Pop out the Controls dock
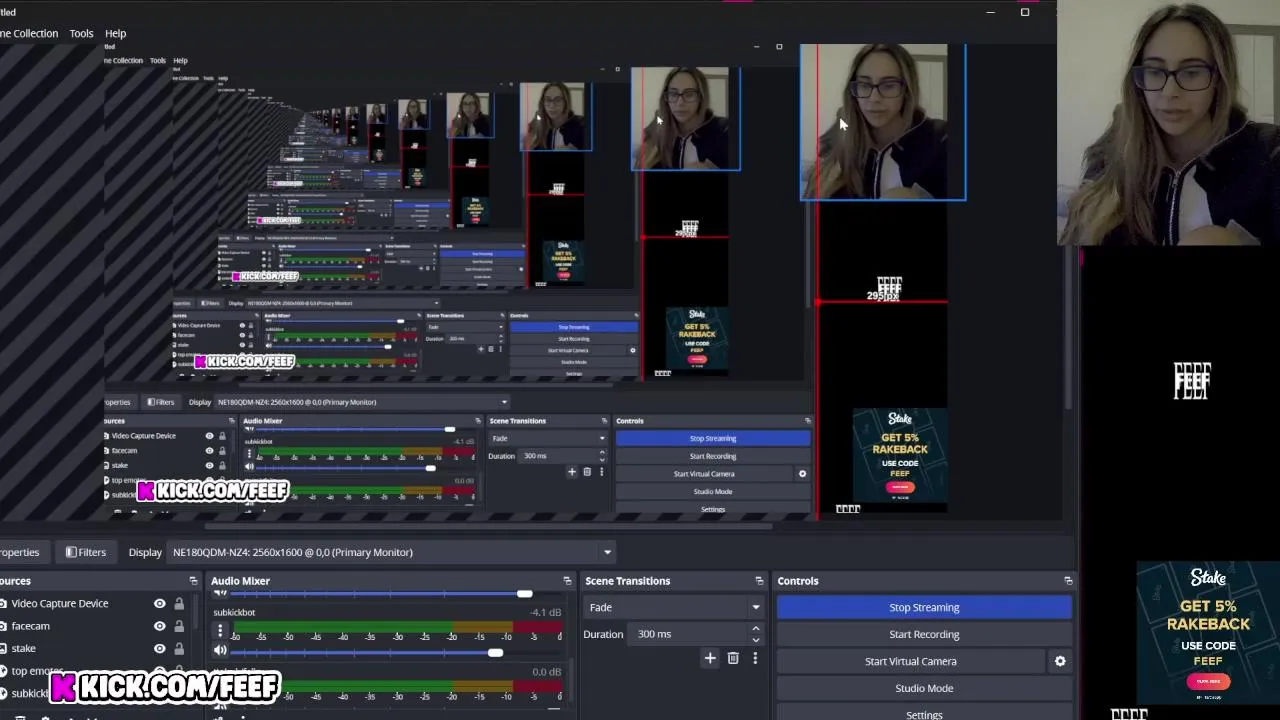1280x720 pixels. 1068,581
